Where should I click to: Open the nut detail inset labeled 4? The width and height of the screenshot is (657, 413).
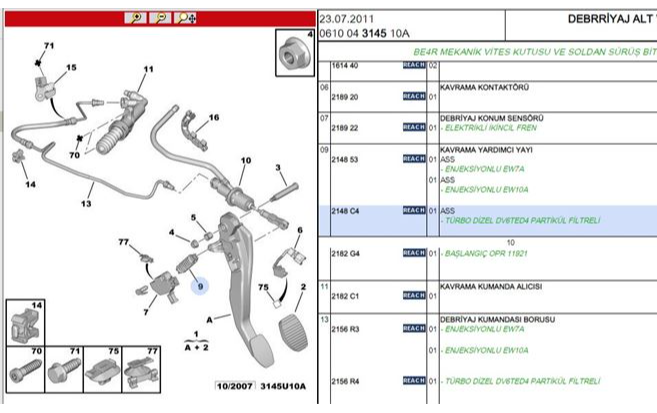pyautogui.click(x=295, y=53)
